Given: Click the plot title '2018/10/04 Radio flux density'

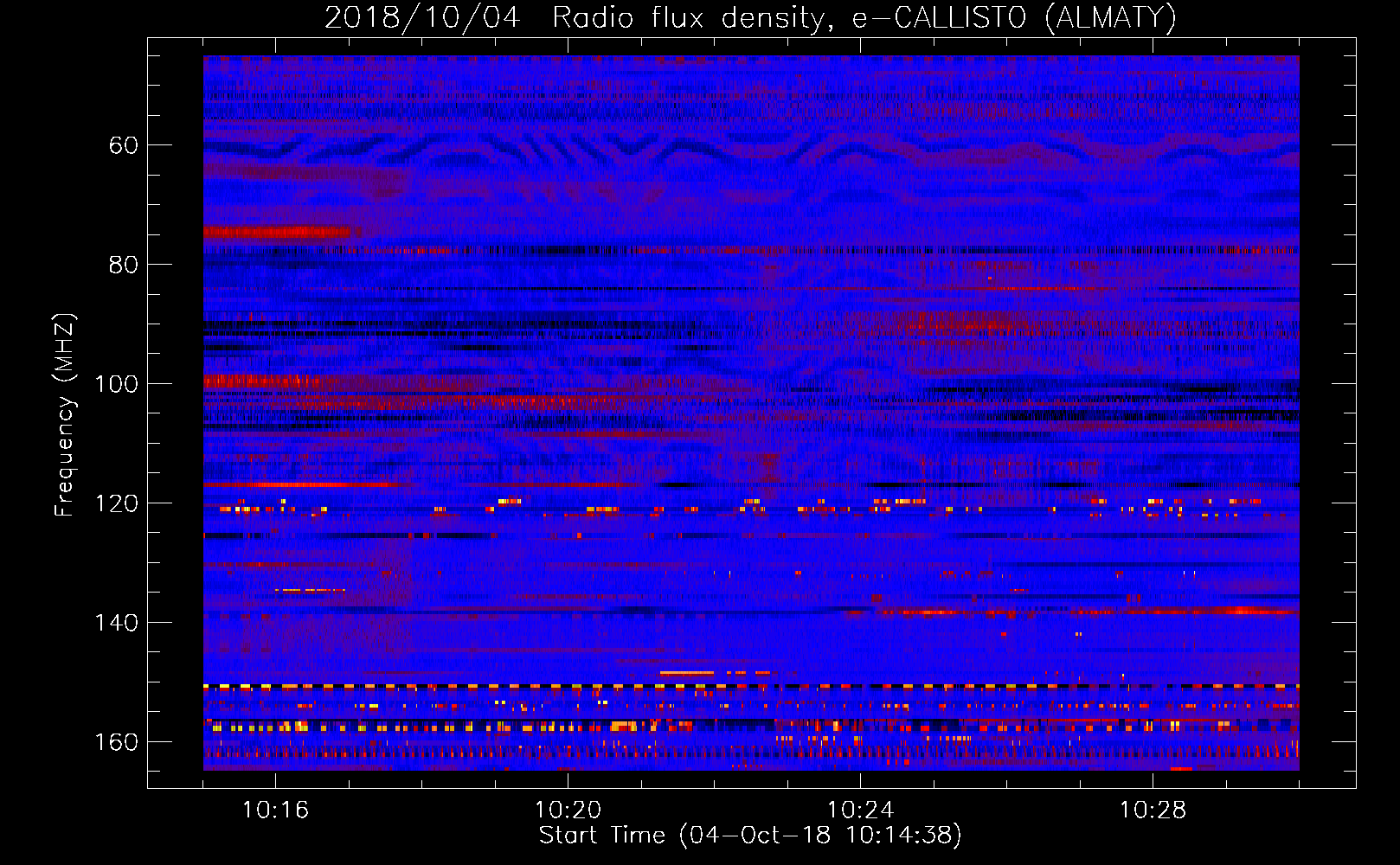Looking at the screenshot, I should point(750,17).
